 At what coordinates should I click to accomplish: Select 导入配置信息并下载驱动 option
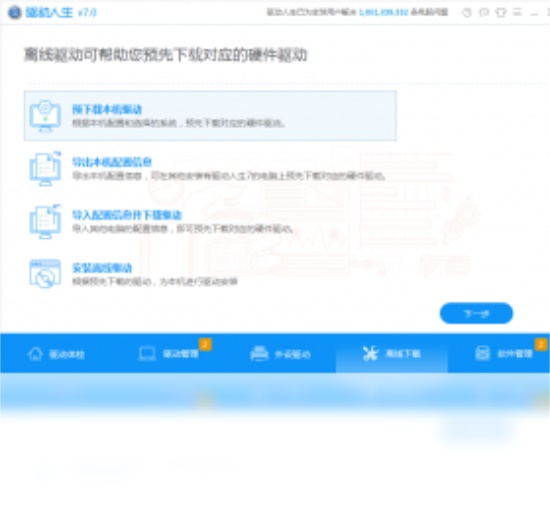tap(210, 221)
